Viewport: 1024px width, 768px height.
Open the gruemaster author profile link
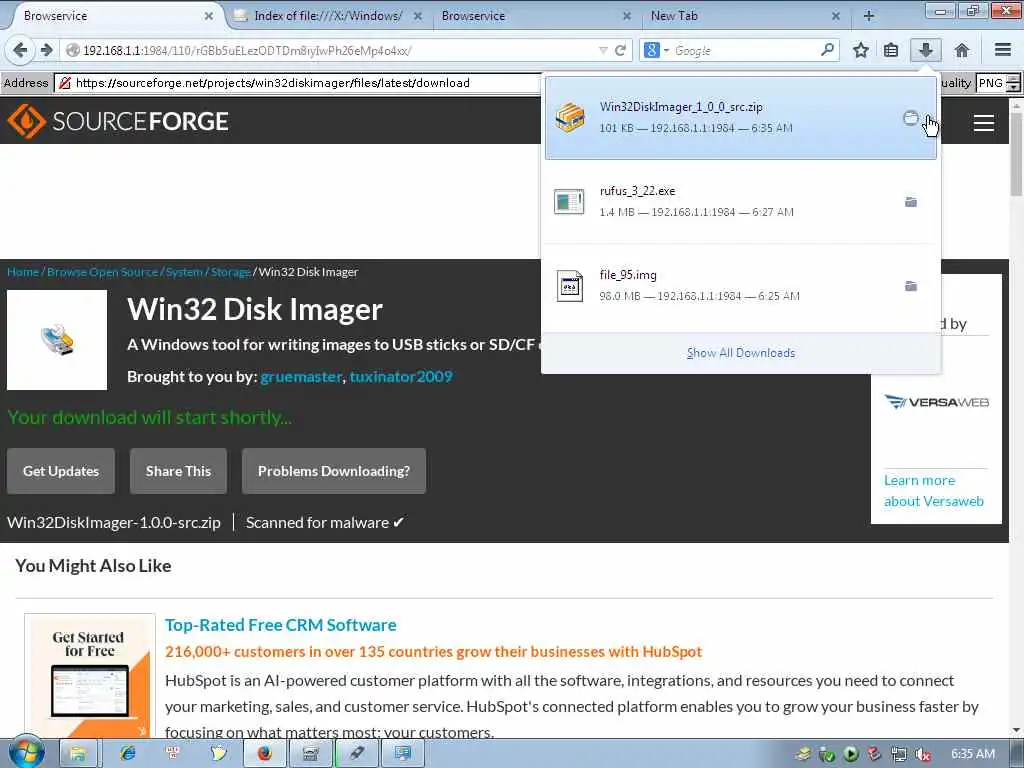click(x=301, y=377)
